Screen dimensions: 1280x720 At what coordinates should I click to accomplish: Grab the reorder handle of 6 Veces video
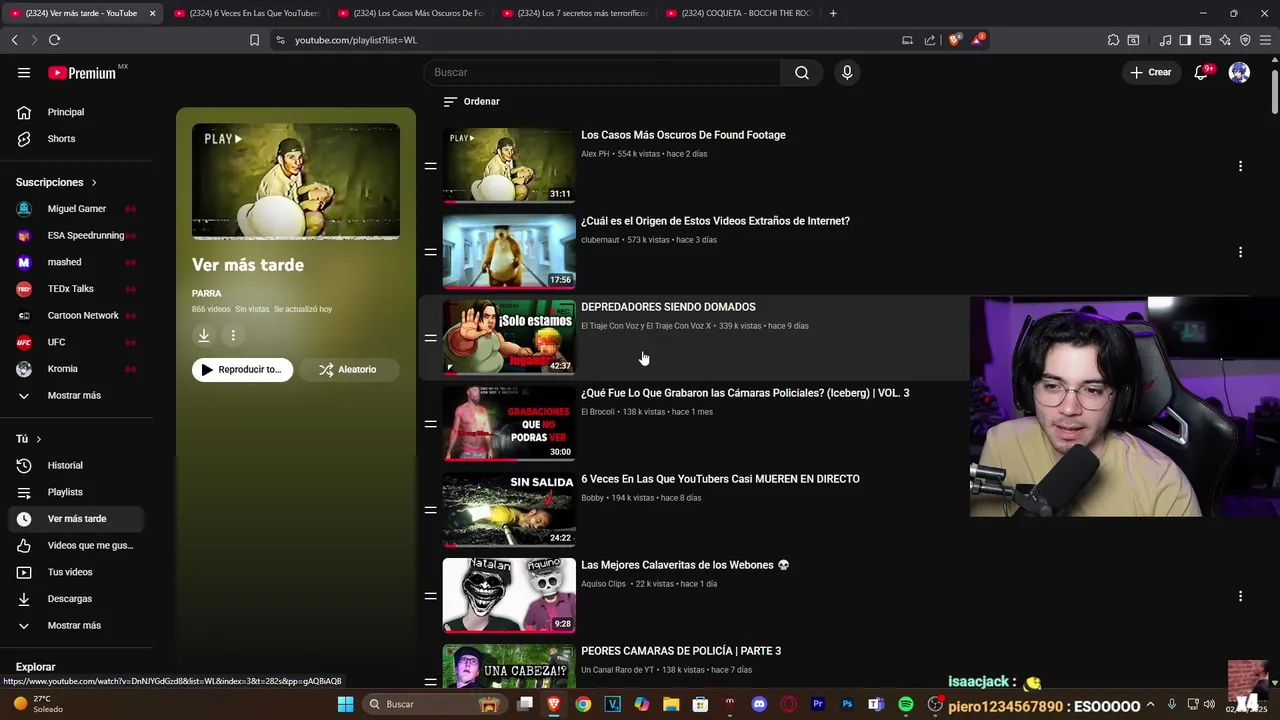click(x=430, y=510)
